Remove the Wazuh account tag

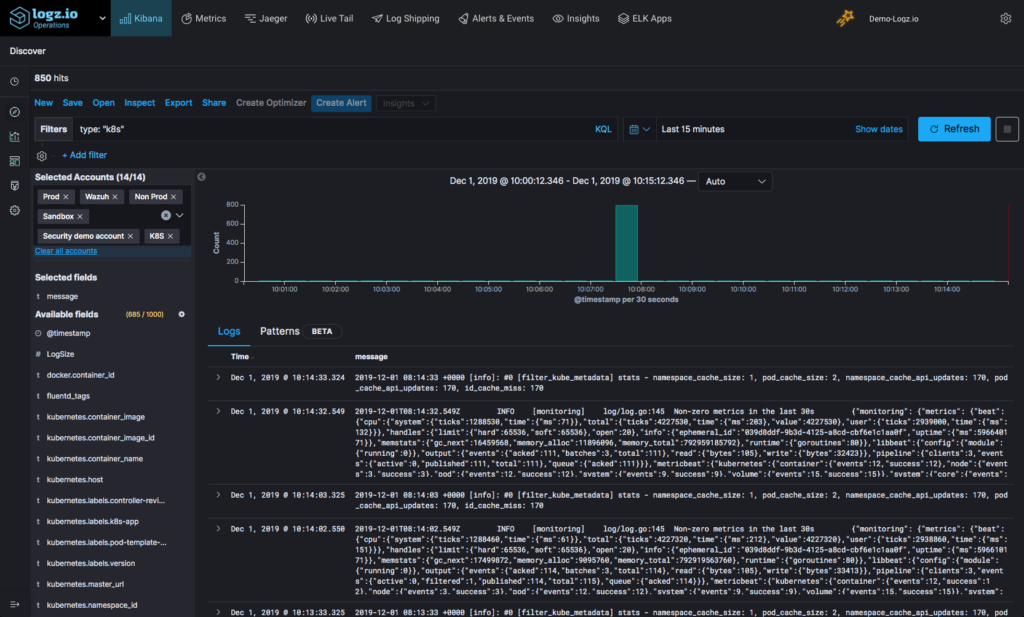click(115, 197)
